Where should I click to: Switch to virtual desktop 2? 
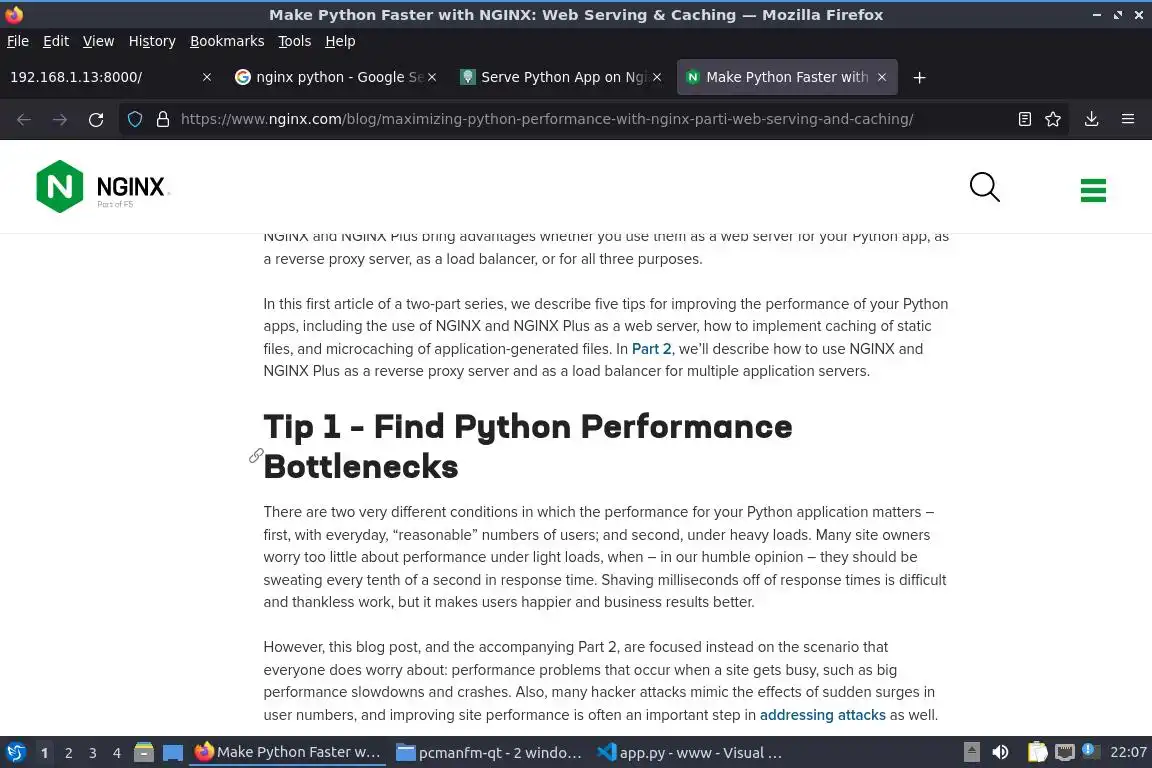69,753
